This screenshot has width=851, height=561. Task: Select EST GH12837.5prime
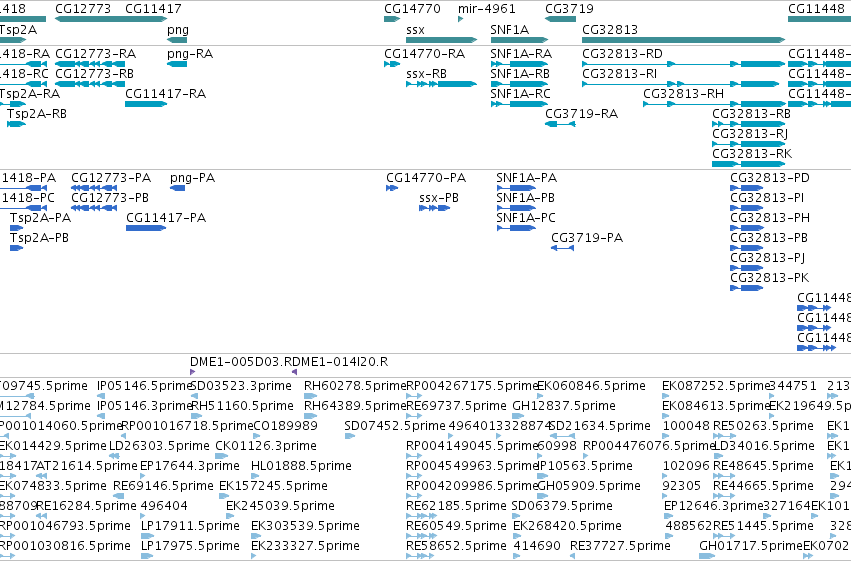click(x=564, y=406)
